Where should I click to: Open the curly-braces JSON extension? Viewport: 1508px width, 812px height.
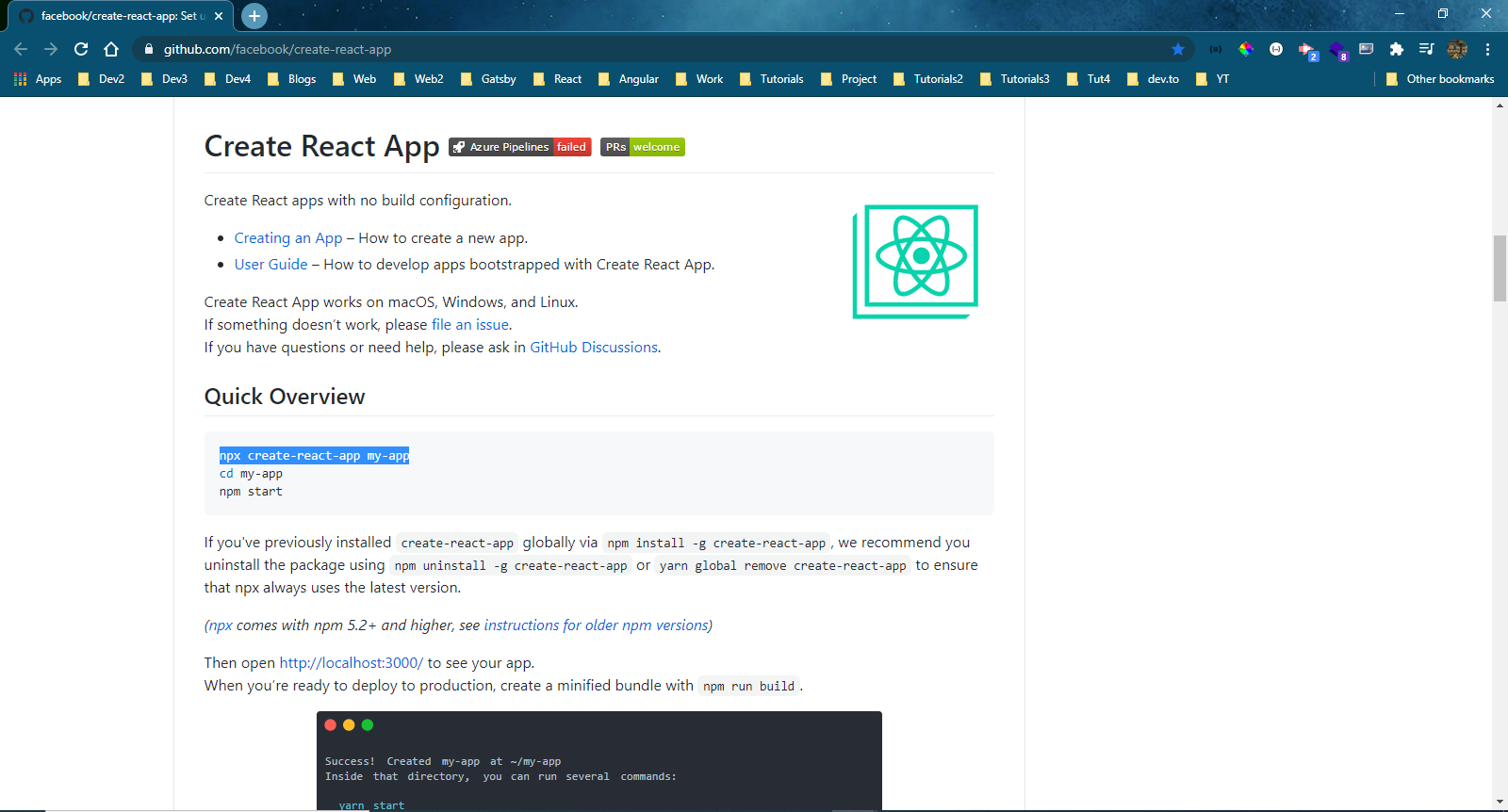[1216, 49]
